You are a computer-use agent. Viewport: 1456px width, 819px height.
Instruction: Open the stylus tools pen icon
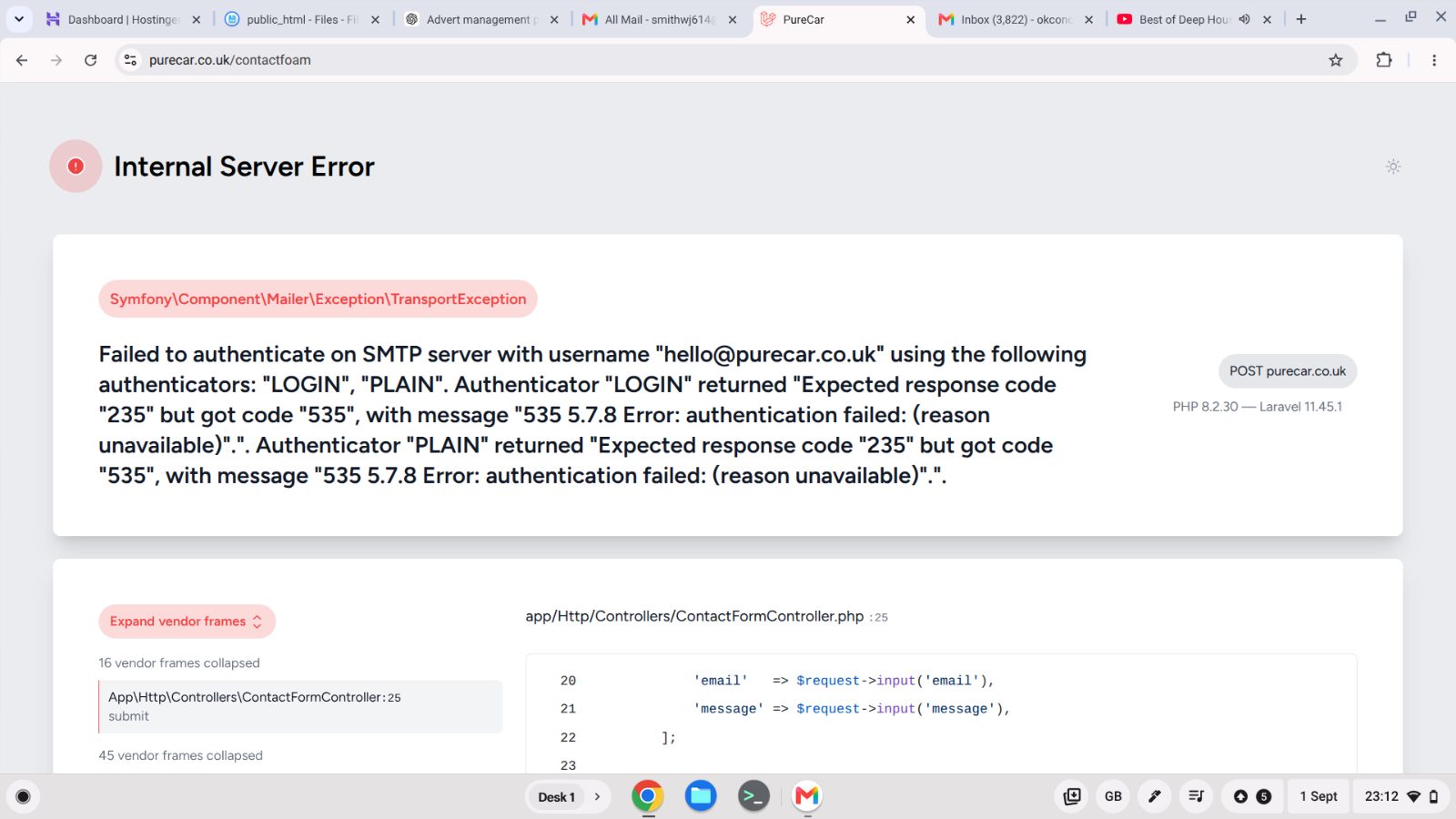click(x=1154, y=796)
